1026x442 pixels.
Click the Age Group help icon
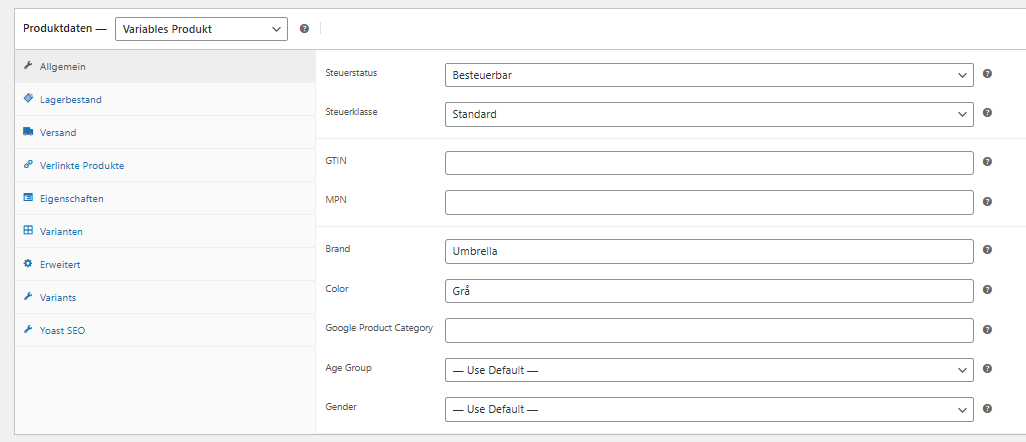[x=987, y=369]
